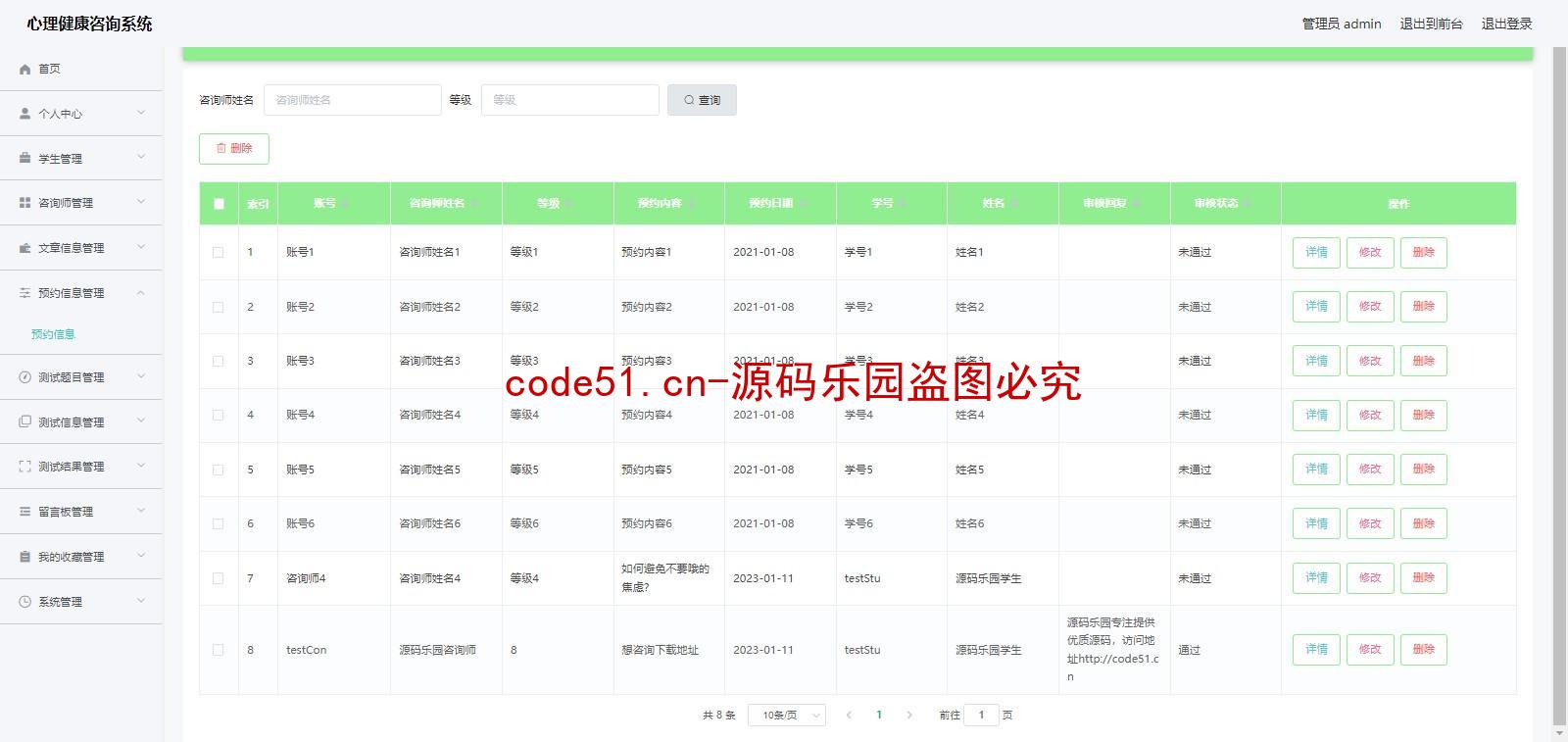Click 修改 for the 账号4 row
The image size is (1568, 742).
(x=1370, y=416)
